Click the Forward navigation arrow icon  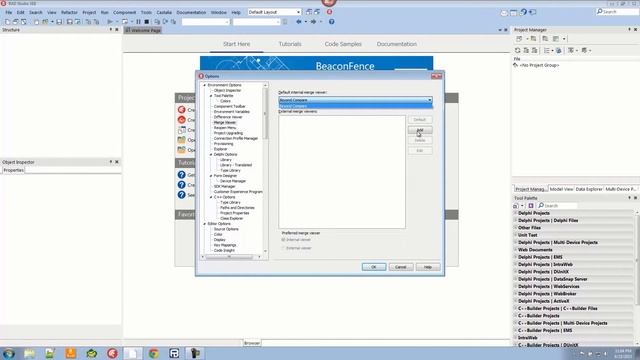[x=313, y=22]
